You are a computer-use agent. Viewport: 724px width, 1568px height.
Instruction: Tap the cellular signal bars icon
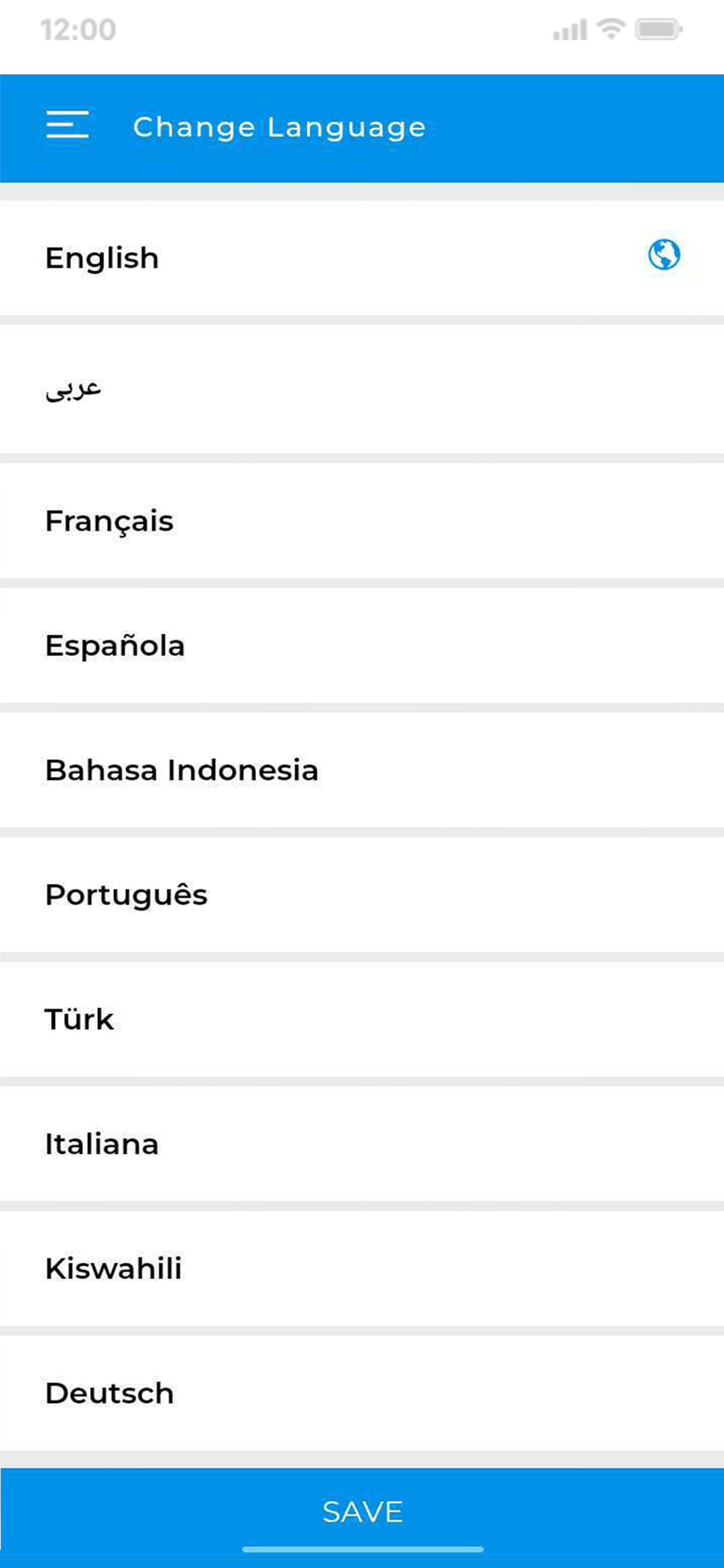click(569, 30)
